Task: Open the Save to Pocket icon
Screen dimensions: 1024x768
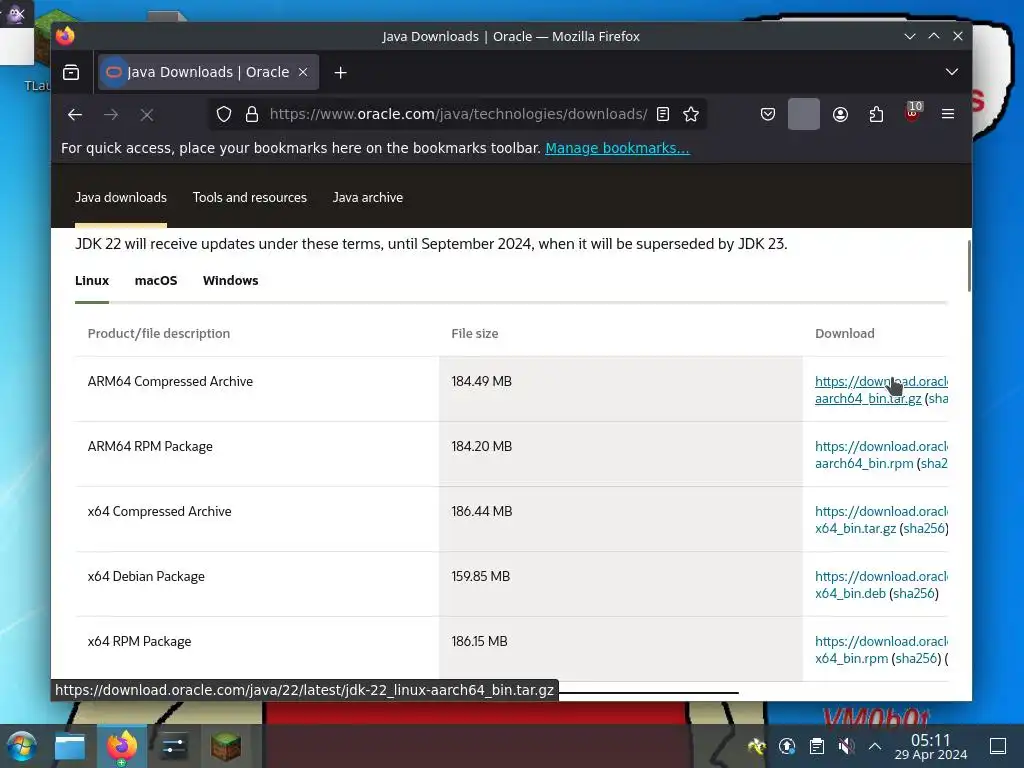Action: [768, 114]
